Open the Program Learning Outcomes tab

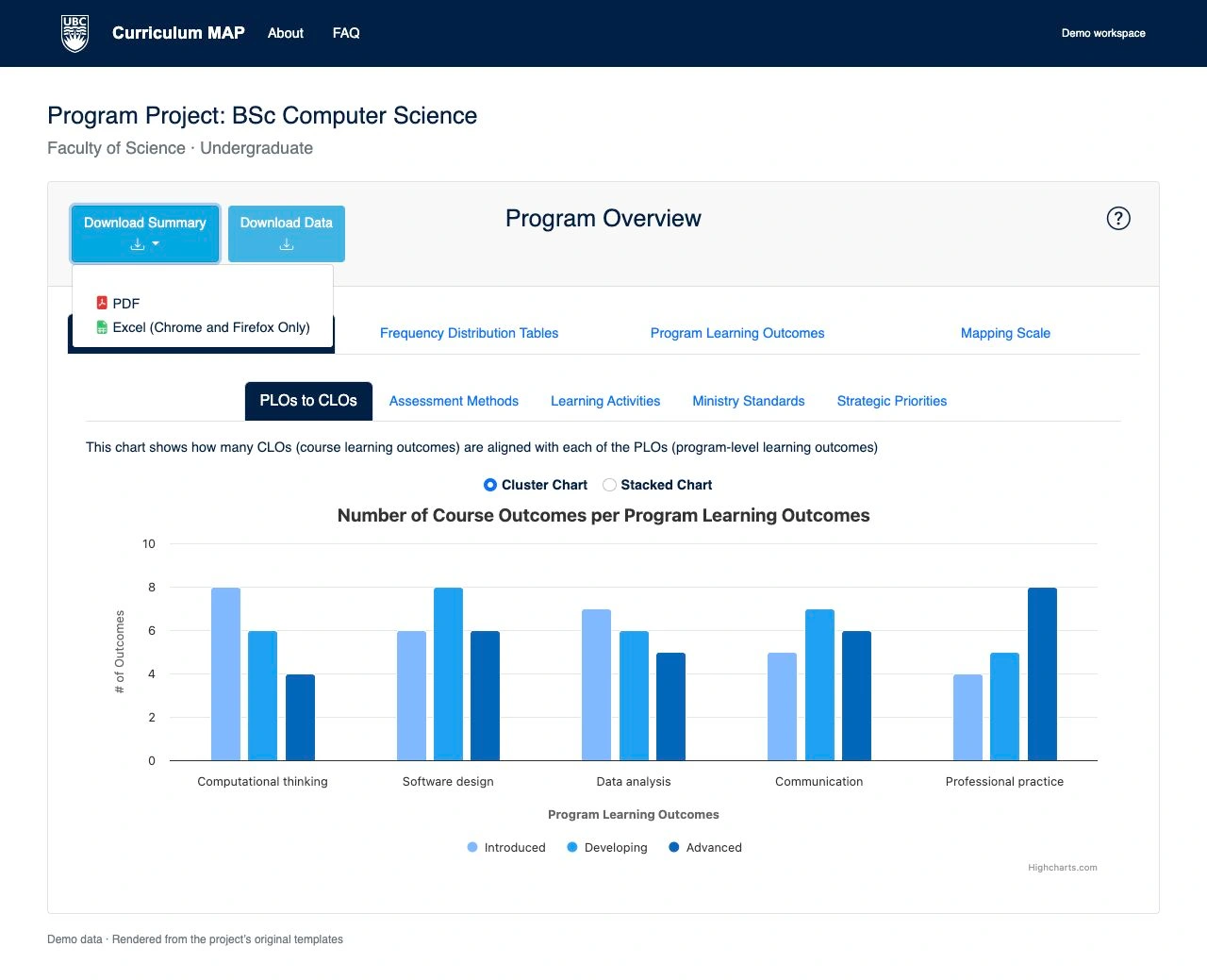click(x=737, y=333)
